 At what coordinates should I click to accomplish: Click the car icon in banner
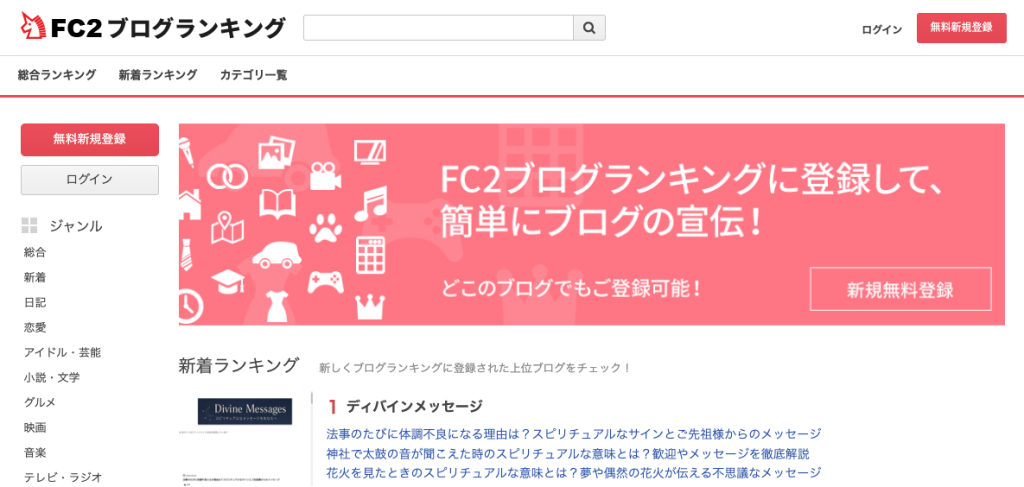coord(277,255)
